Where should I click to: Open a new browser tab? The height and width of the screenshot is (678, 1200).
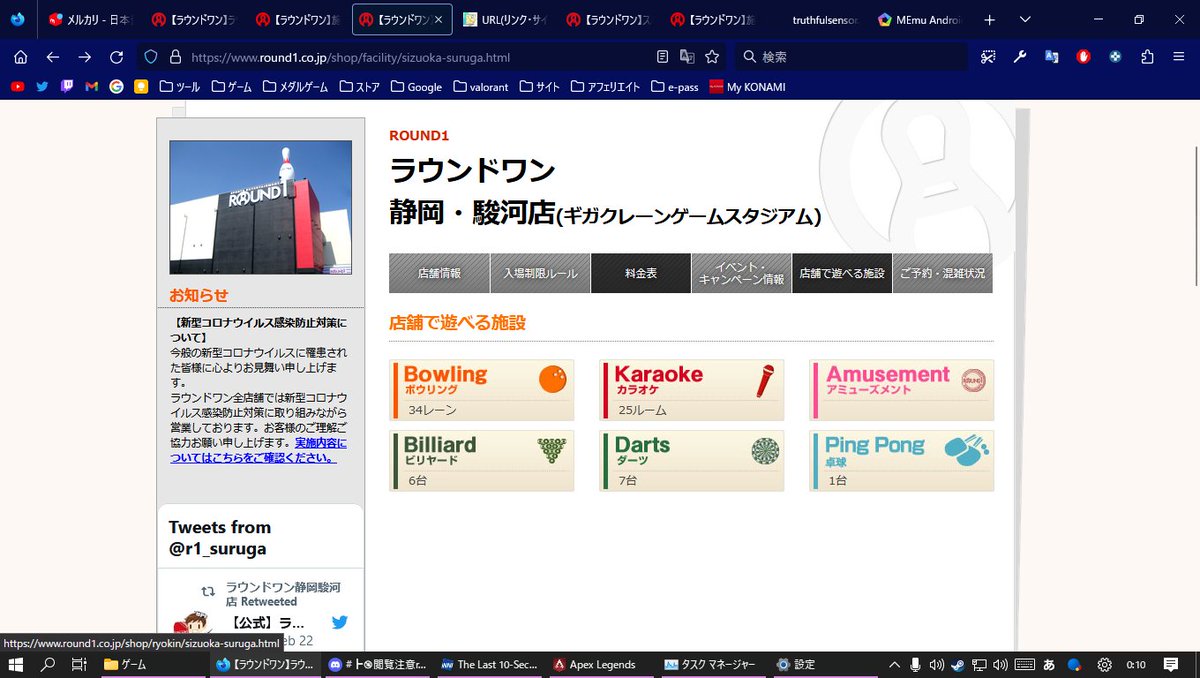[x=989, y=20]
